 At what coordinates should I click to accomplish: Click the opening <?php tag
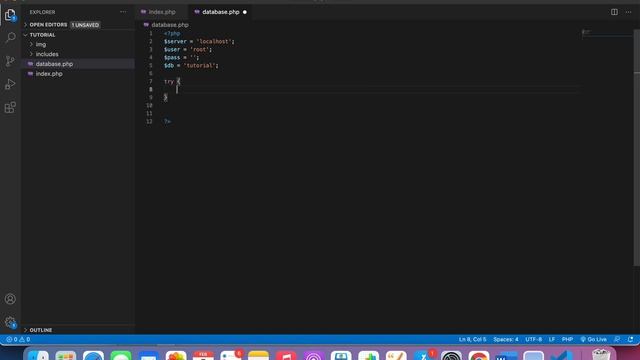pyautogui.click(x=172, y=33)
